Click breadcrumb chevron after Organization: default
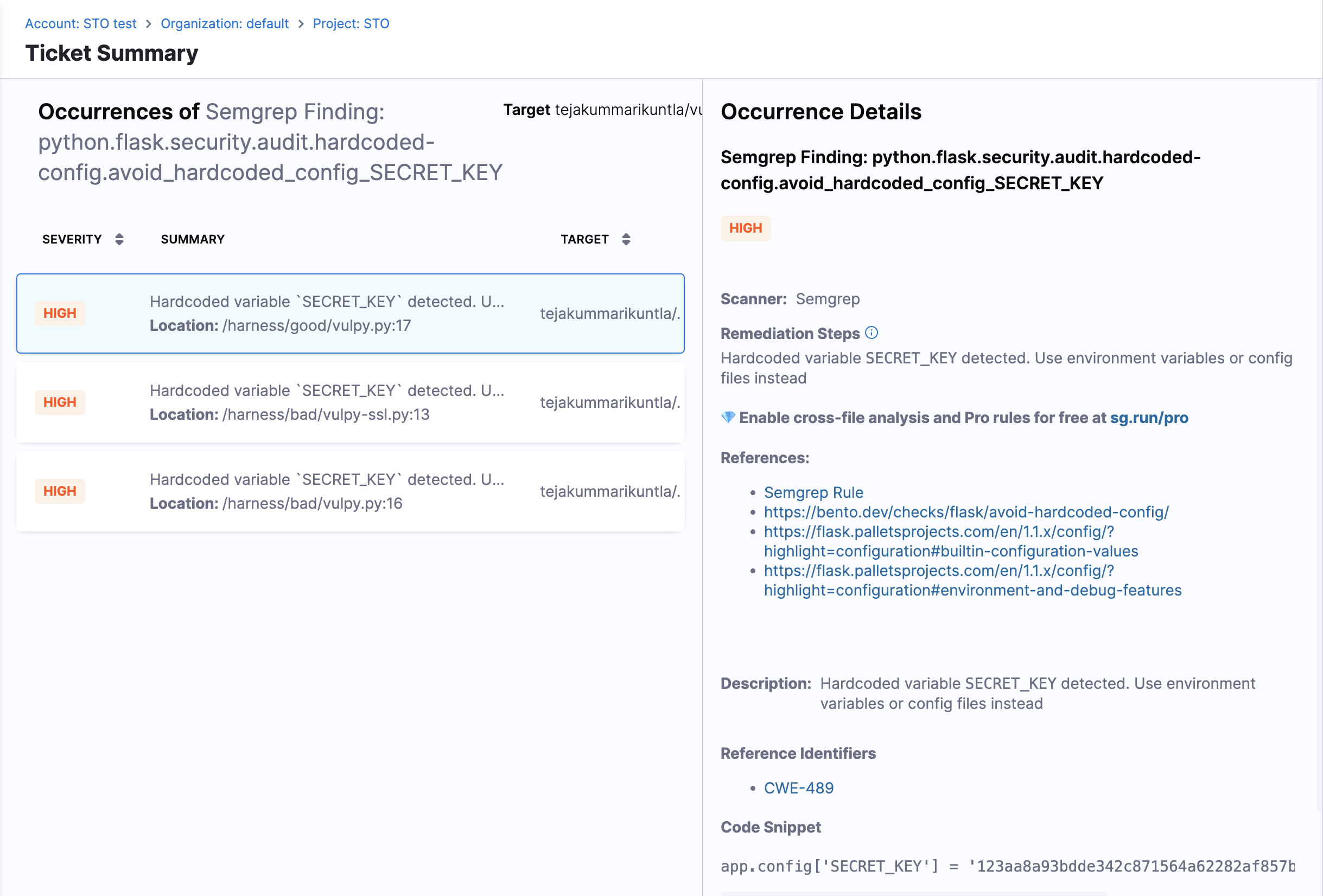 pyautogui.click(x=301, y=24)
